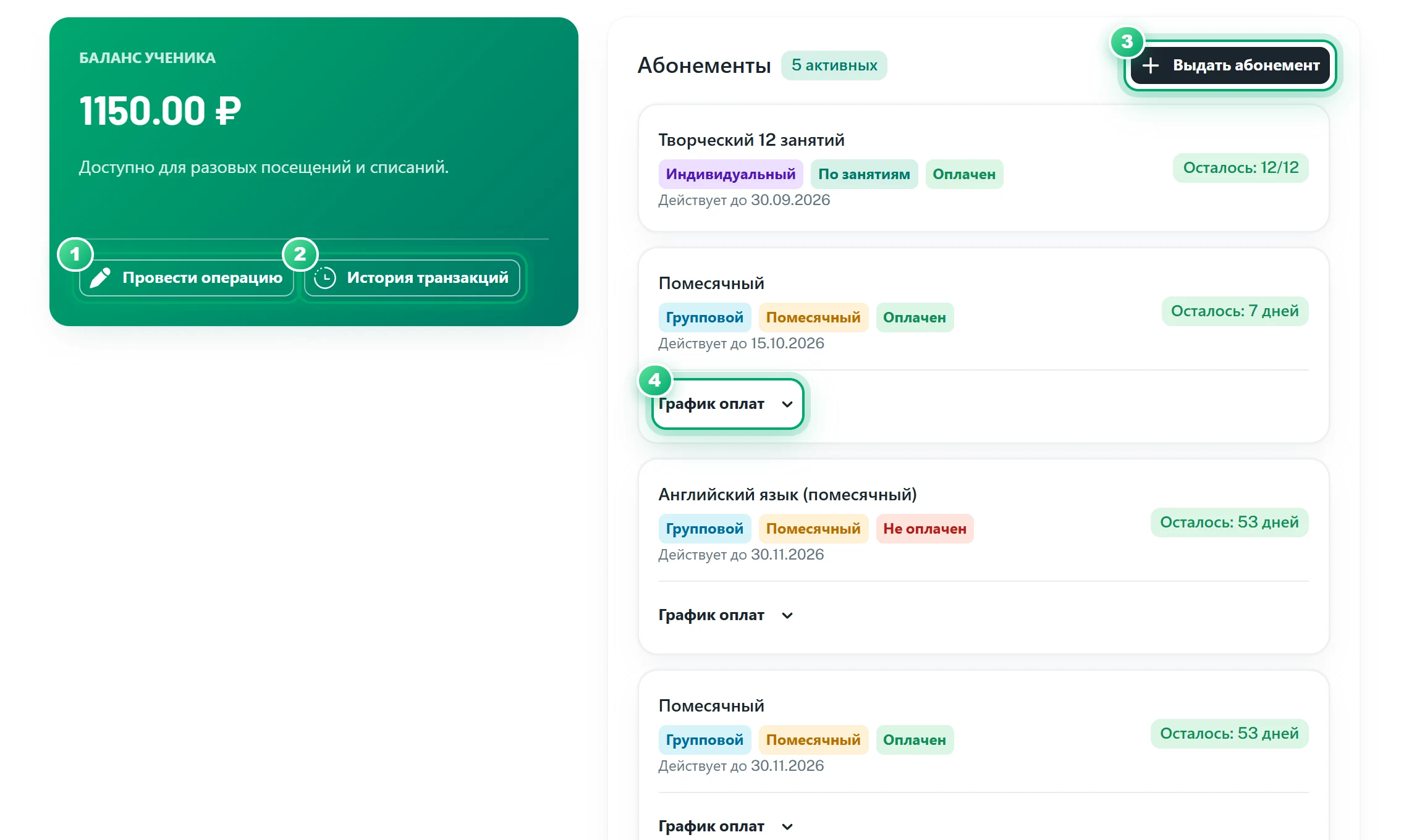The height and width of the screenshot is (840, 1409).
Task: Expand График оплат for Английский язык (помесячный)
Action: point(727,615)
